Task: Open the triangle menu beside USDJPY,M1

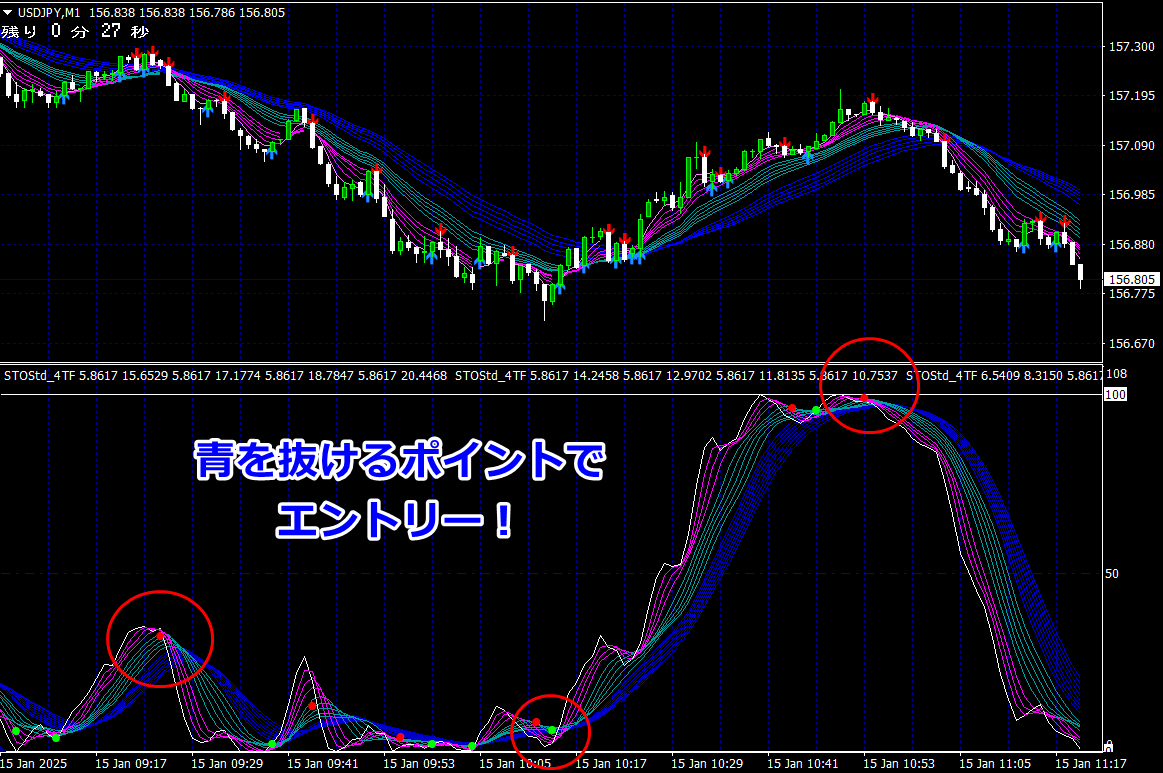Action: 7,13
